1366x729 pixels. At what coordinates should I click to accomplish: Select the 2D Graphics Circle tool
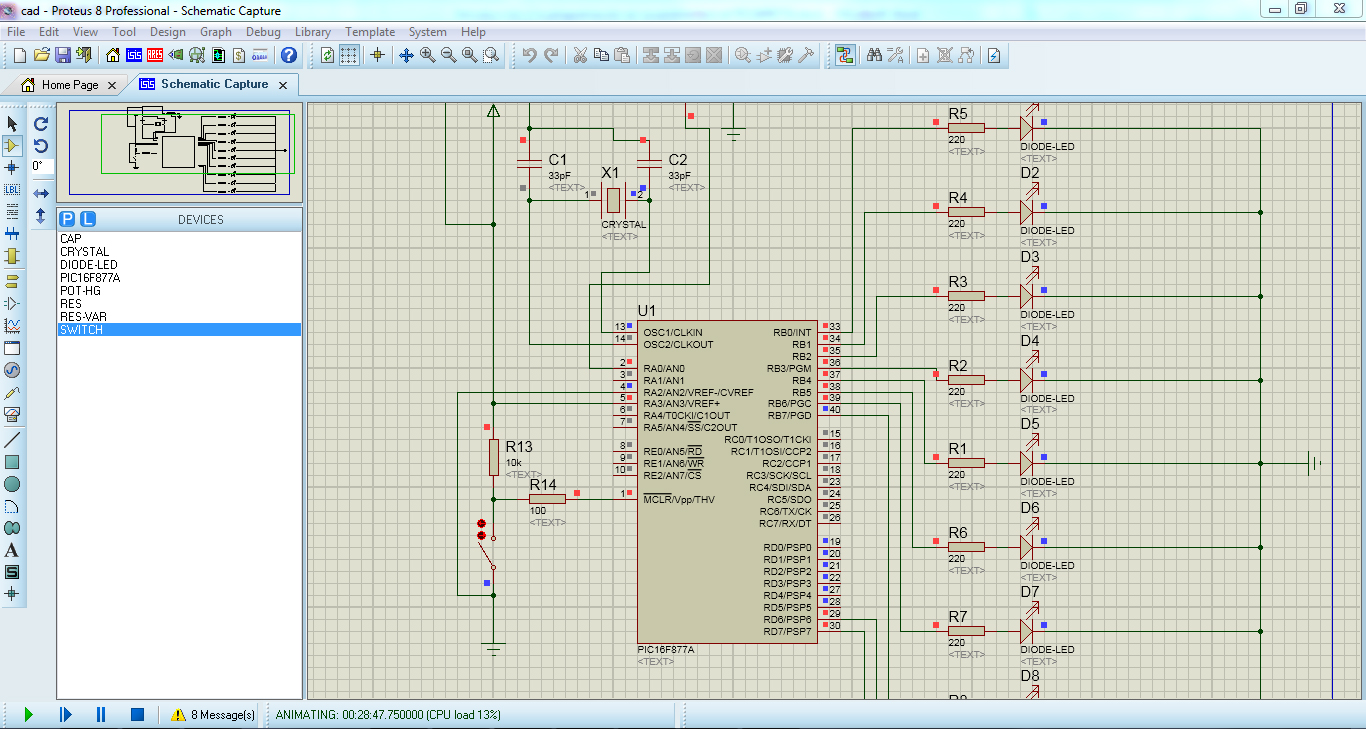pos(12,484)
